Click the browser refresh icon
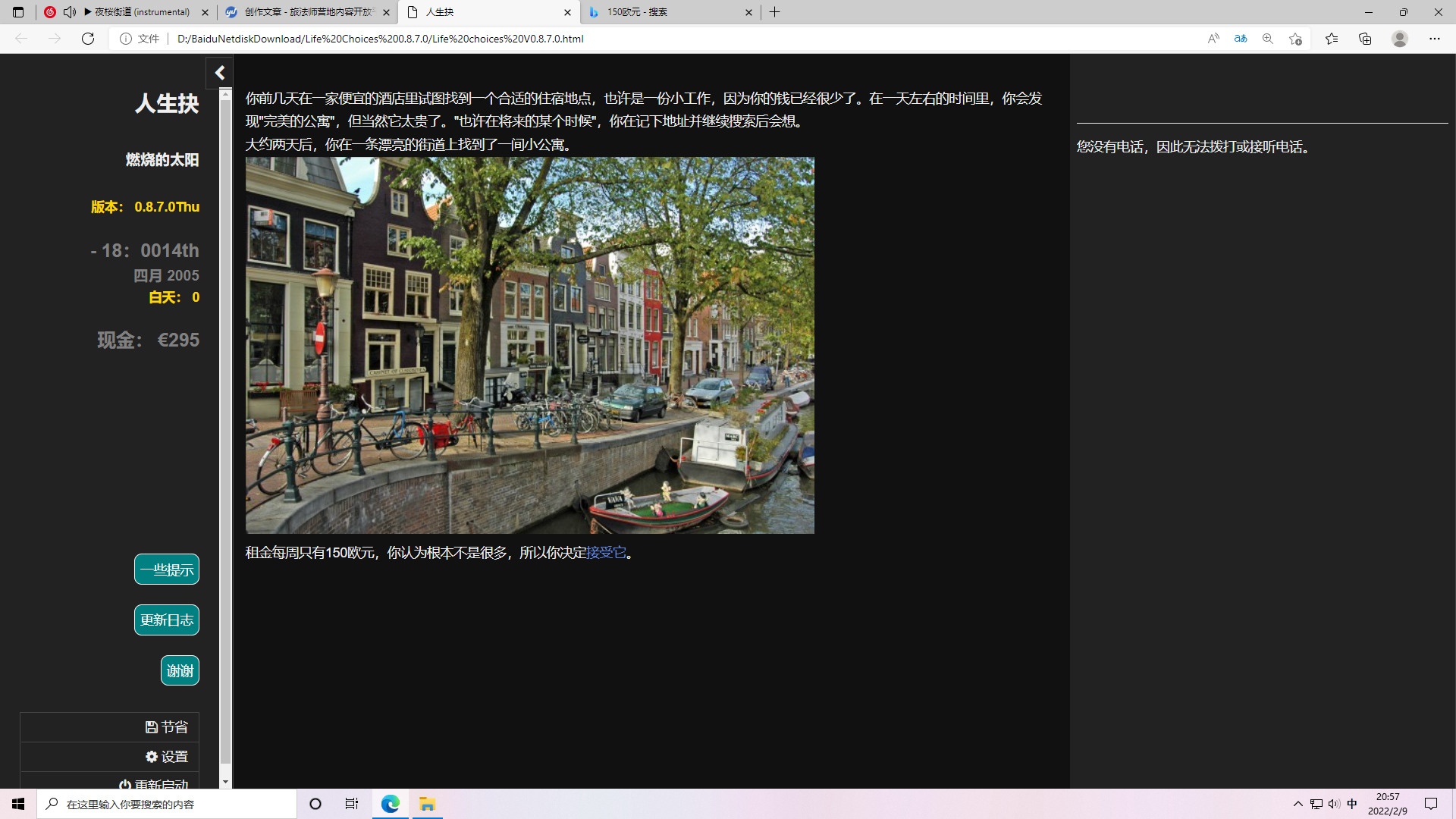This screenshot has width=1456, height=819. point(88,39)
